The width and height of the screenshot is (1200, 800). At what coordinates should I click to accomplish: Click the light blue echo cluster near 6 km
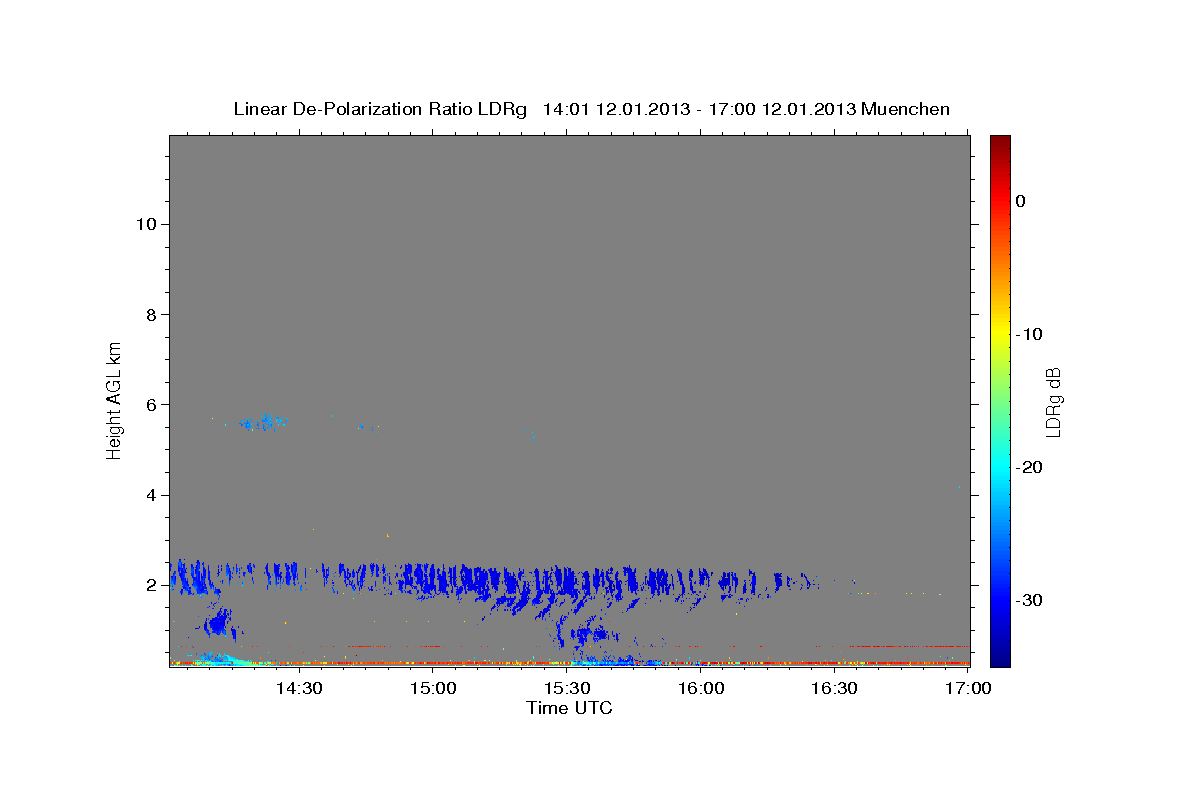[266, 422]
